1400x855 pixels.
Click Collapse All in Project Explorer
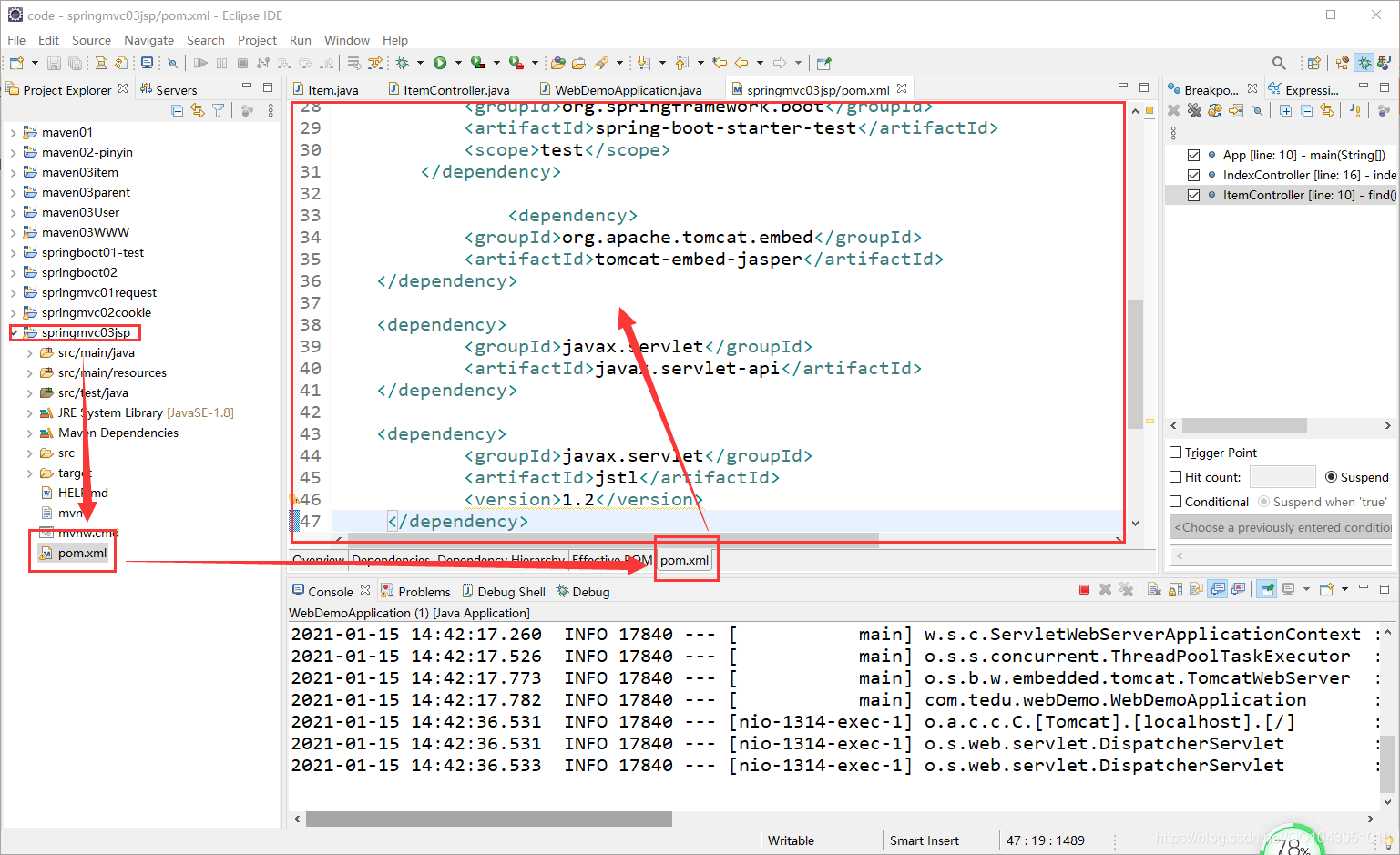(178, 110)
